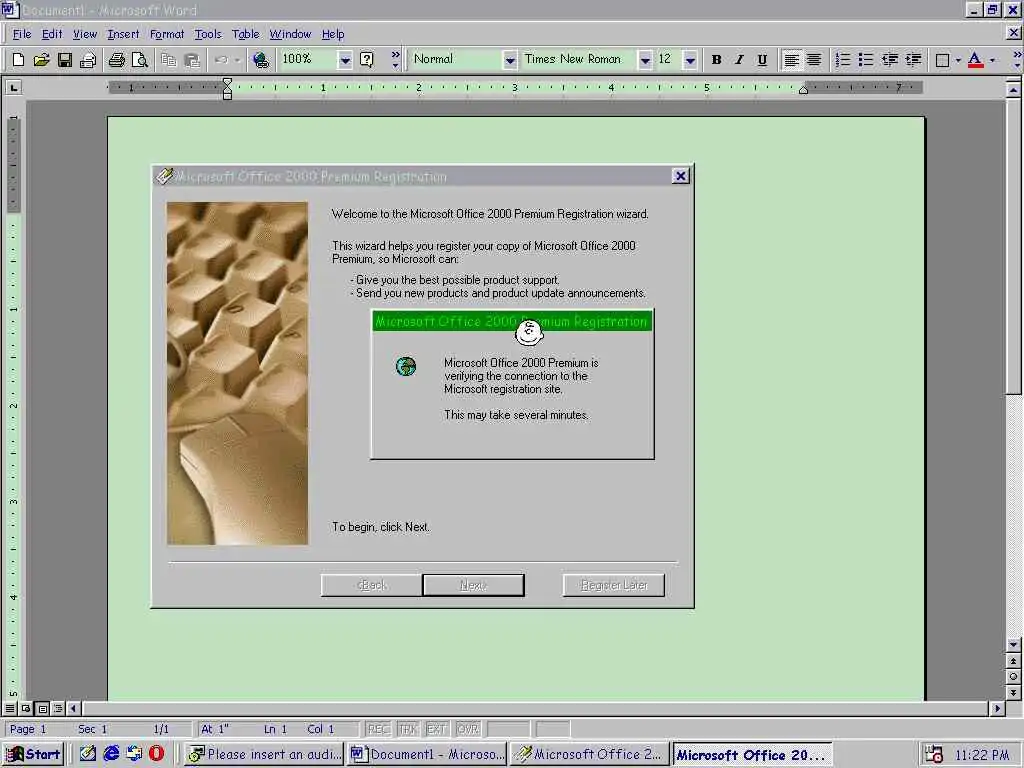Create a new blank document

pos(18,60)
